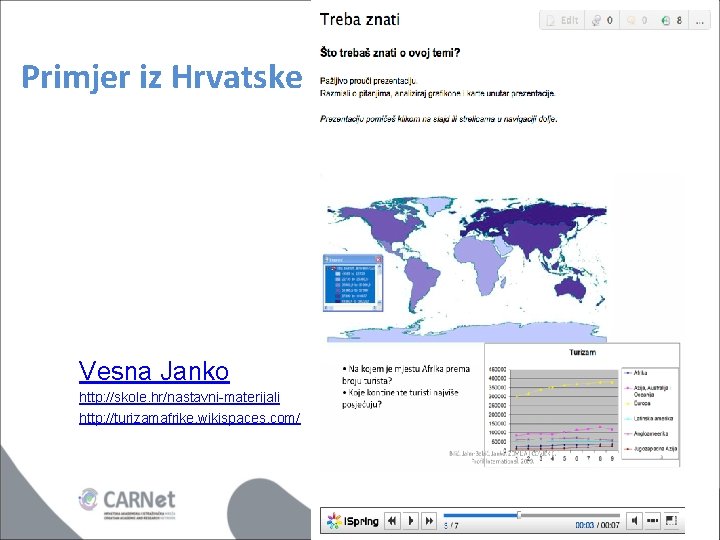Viewport: 720px width, 540px height.
Task: Click the CARNet logo
Action: point(127,503)
